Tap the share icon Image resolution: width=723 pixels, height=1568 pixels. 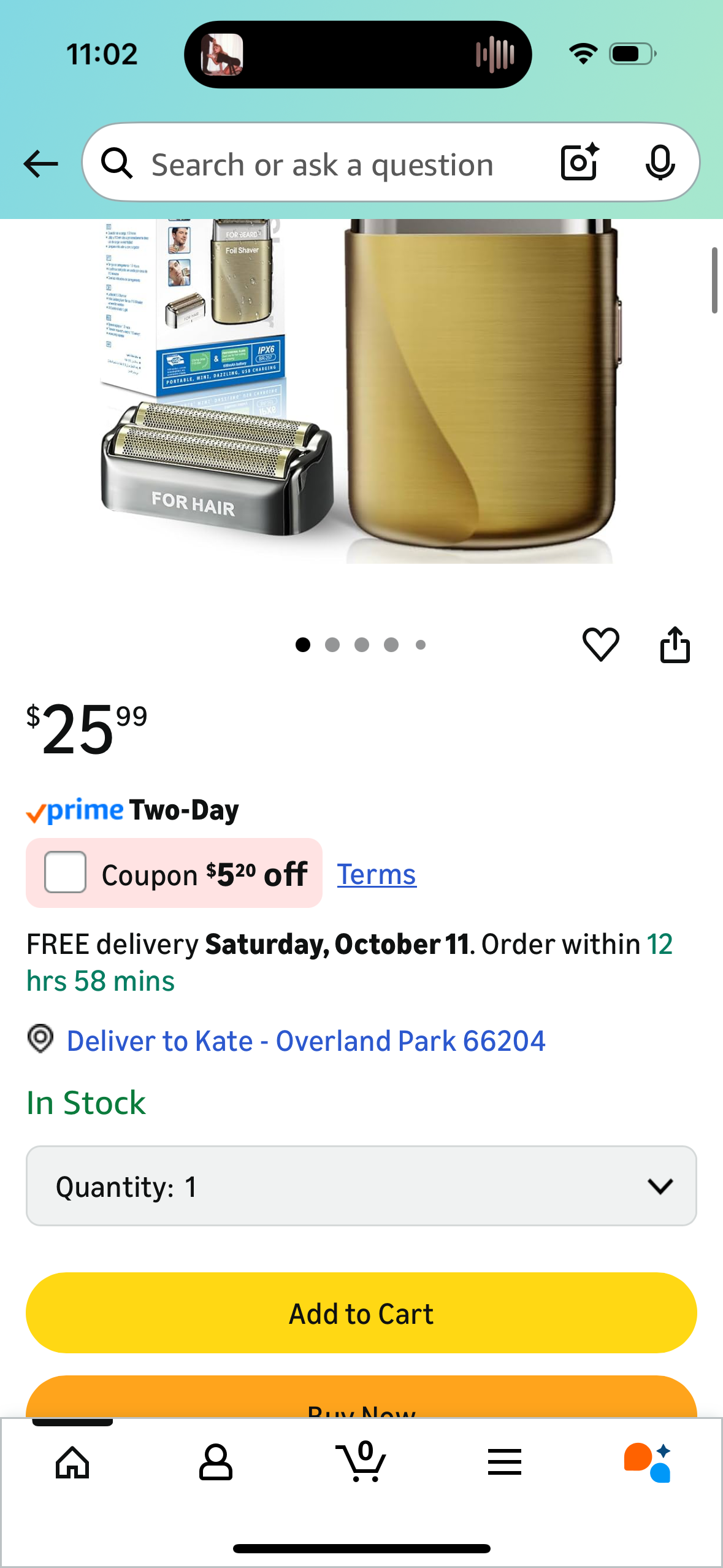[x=675, y=644]
